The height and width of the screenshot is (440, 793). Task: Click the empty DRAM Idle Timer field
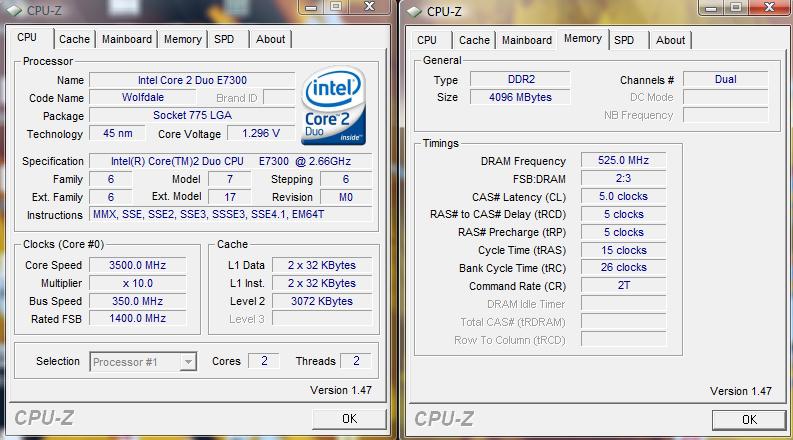point(624,303)
